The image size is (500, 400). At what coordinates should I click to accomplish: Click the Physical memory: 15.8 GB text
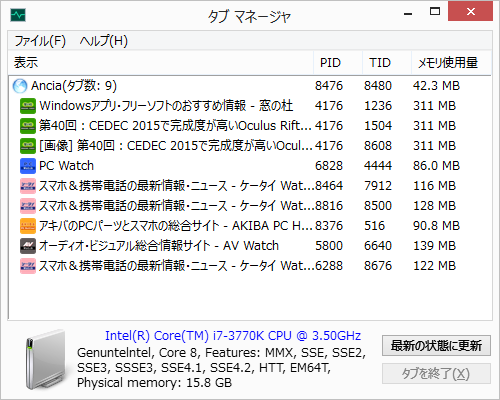[154, 383]
